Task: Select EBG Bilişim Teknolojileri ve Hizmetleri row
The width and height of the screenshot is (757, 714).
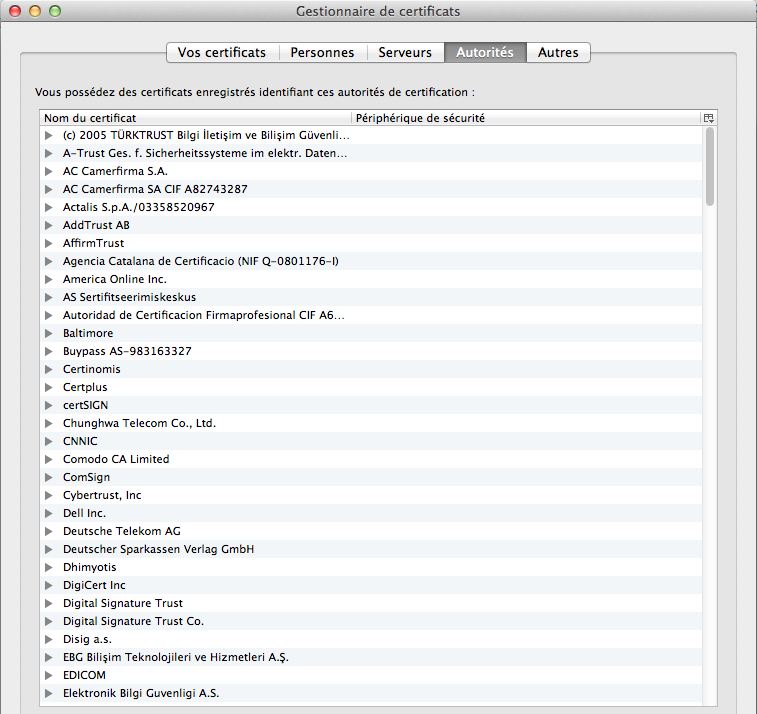Action: pos(371,657)
